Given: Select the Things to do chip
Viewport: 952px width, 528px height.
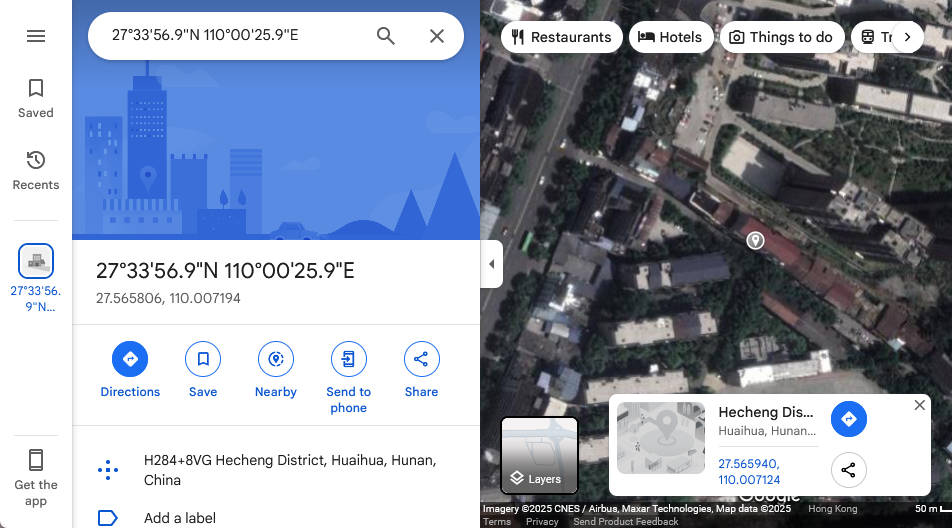Looking at the screenshot, I should tap(780, 37).
